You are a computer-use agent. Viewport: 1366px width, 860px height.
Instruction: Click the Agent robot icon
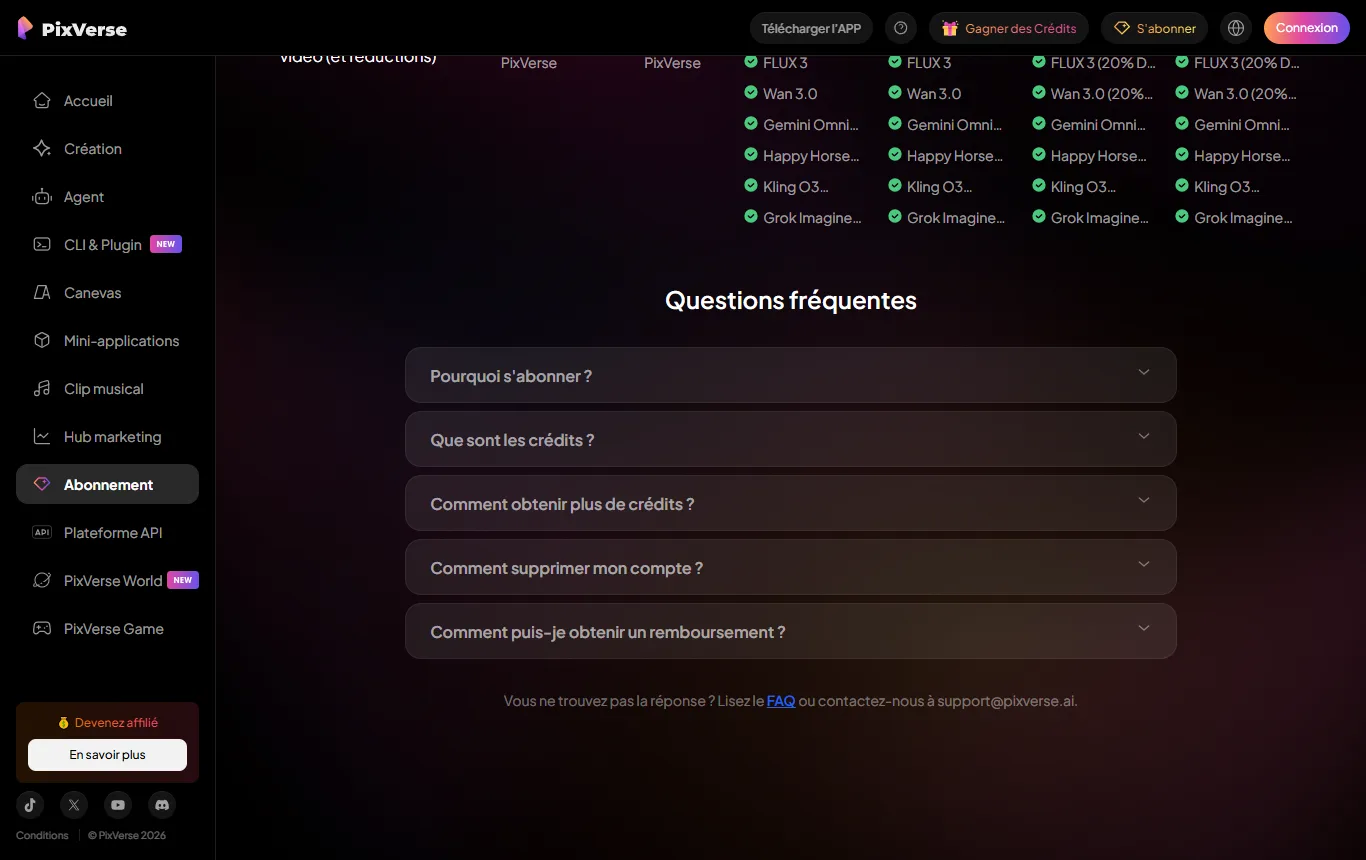[x=42, y=197]
